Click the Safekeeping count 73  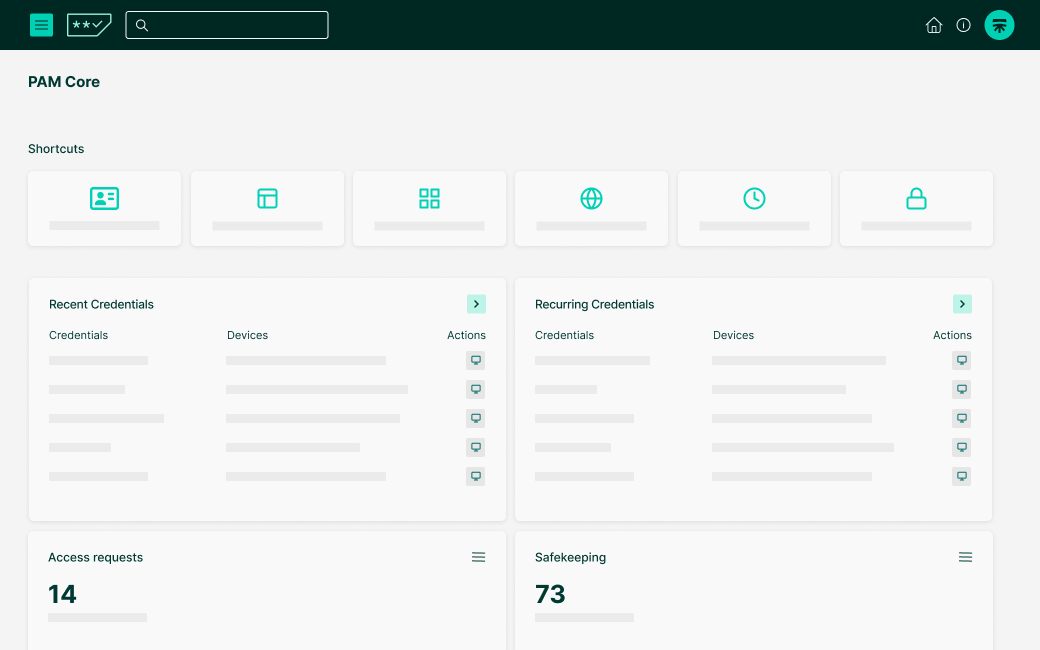point(550,594)
